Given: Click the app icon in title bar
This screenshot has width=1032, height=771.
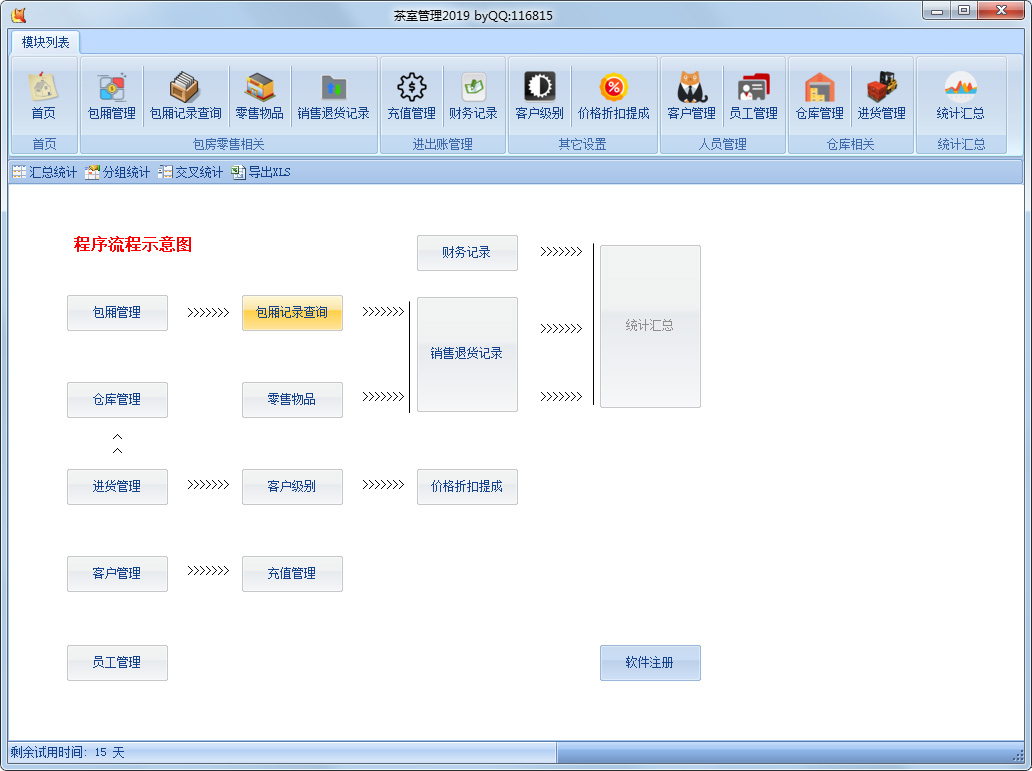Looking at the screenshot, I should pyautogui.click(x=18, y=14).
